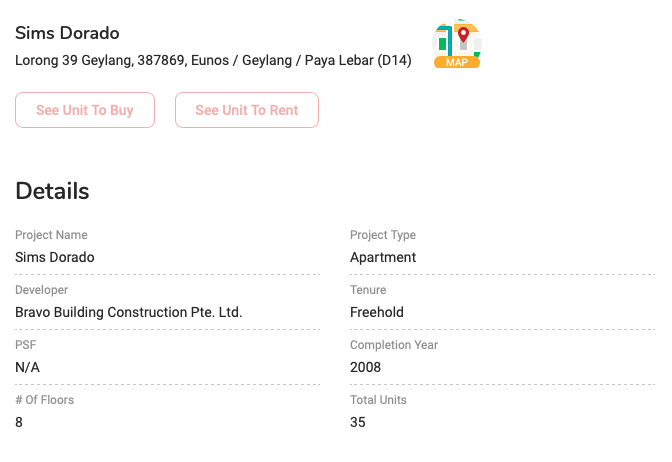Select the Project Type label
Viewport: 672px width, 462px height.
[x=383, y=235]
